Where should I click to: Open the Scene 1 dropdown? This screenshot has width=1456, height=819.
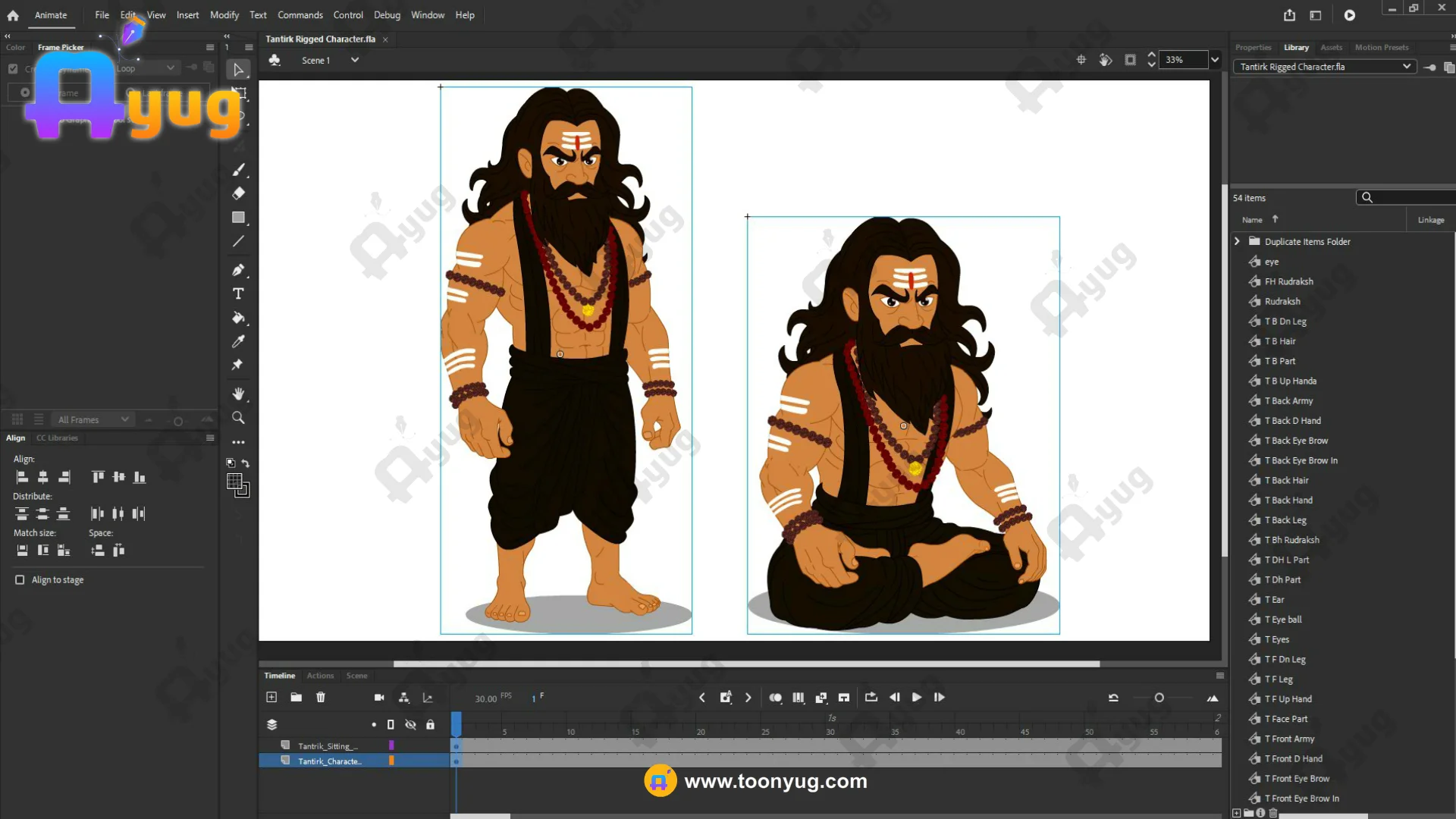click(354, 60)
